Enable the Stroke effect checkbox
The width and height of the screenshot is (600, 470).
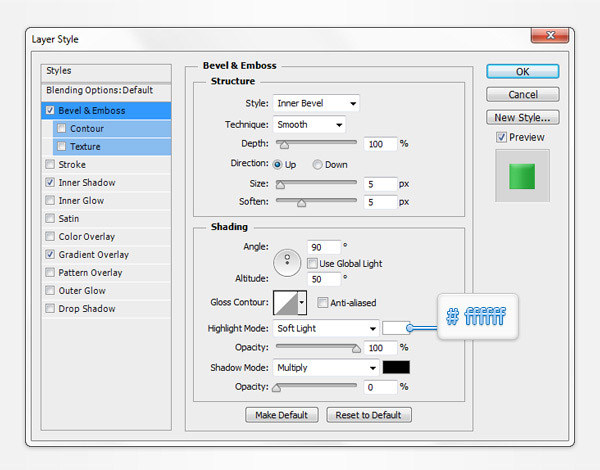pyautogui.click(x=50, y=165)
